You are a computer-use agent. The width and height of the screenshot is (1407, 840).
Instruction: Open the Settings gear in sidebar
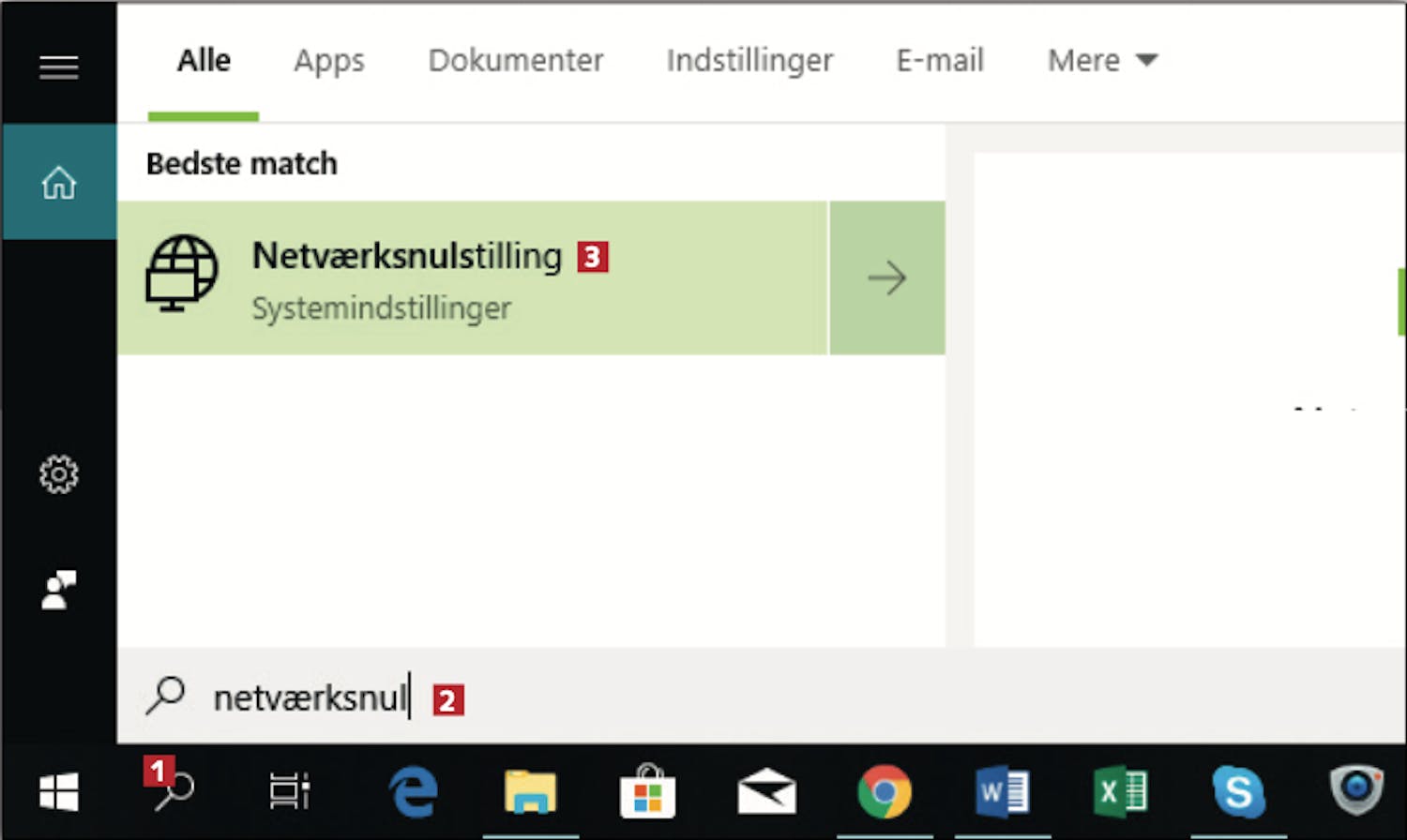click(x=58, y=474)
